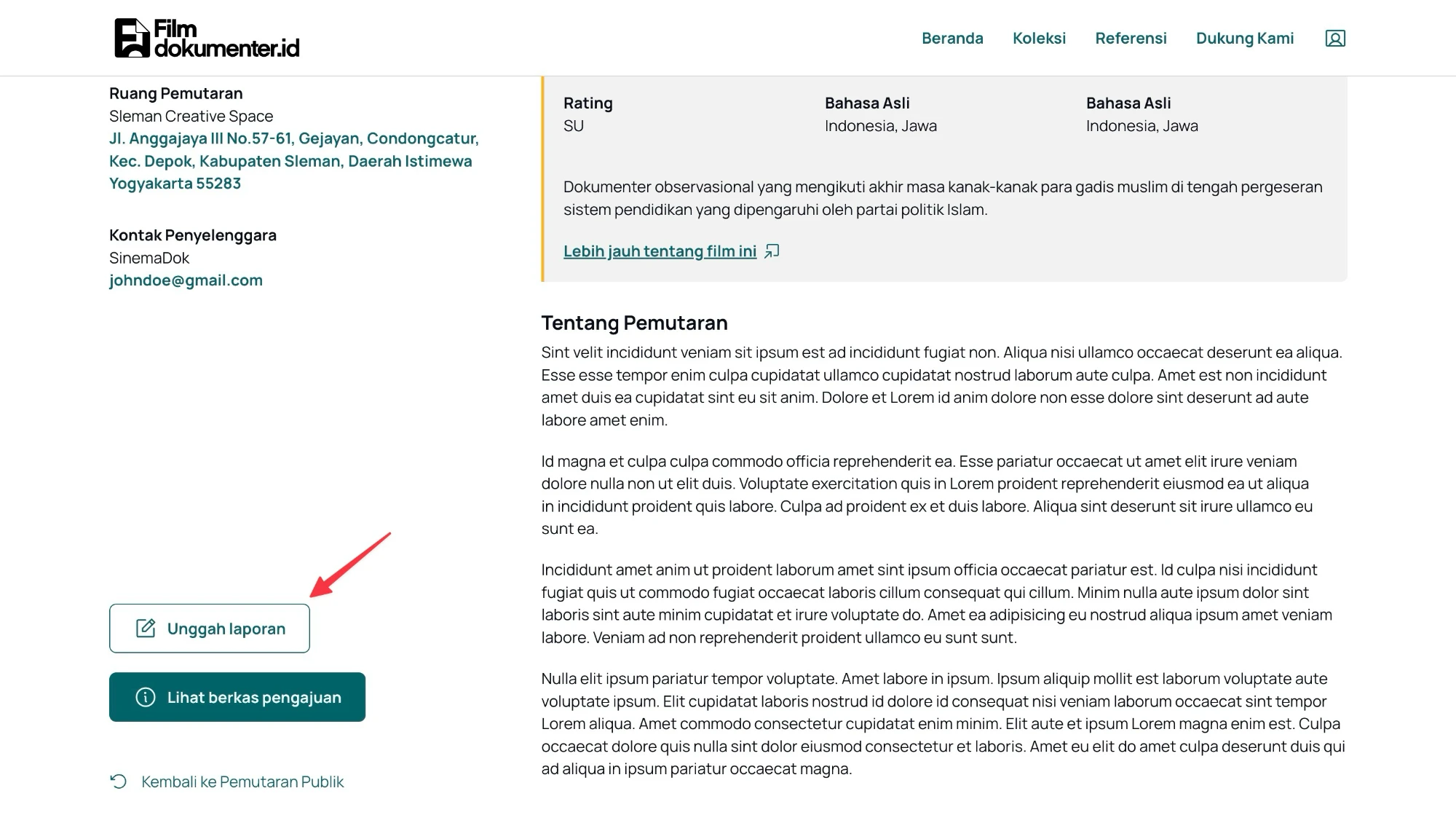Click the Sleman Creative Space venue name
The width and height of the screenshot is (1456, 823).
tap(191, 116)
